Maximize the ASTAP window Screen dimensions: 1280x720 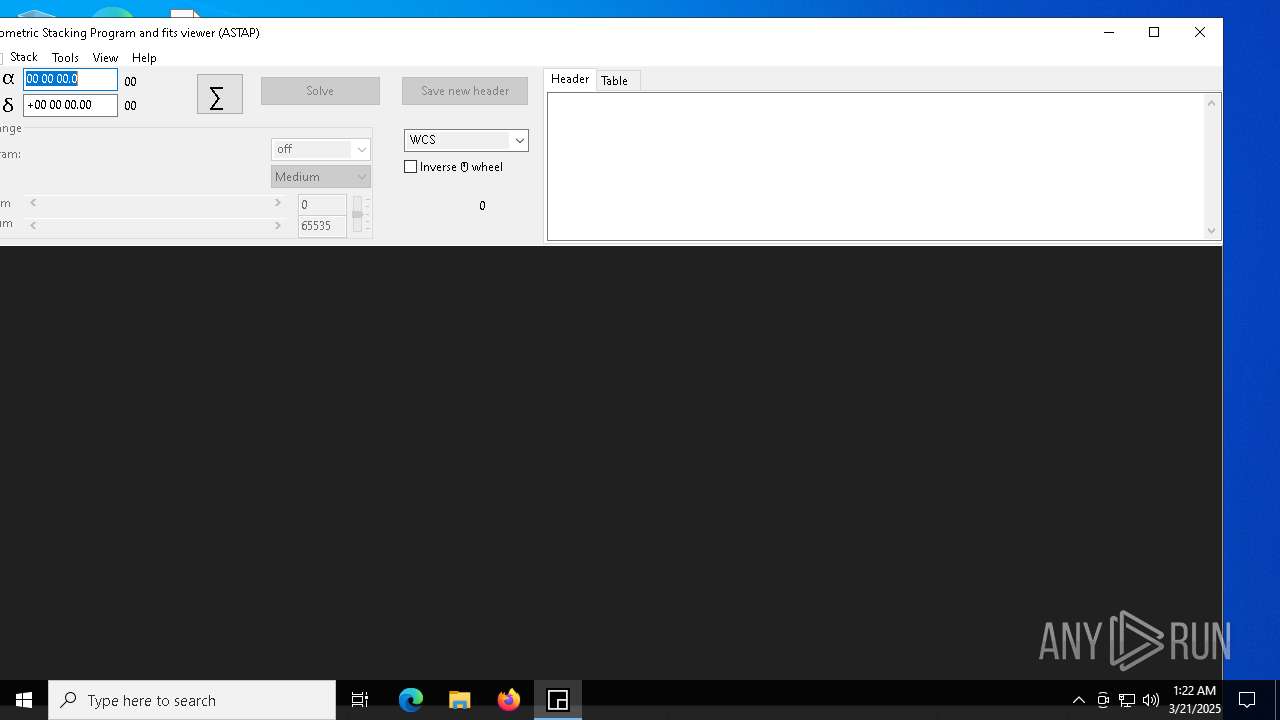coord(1154,32)
